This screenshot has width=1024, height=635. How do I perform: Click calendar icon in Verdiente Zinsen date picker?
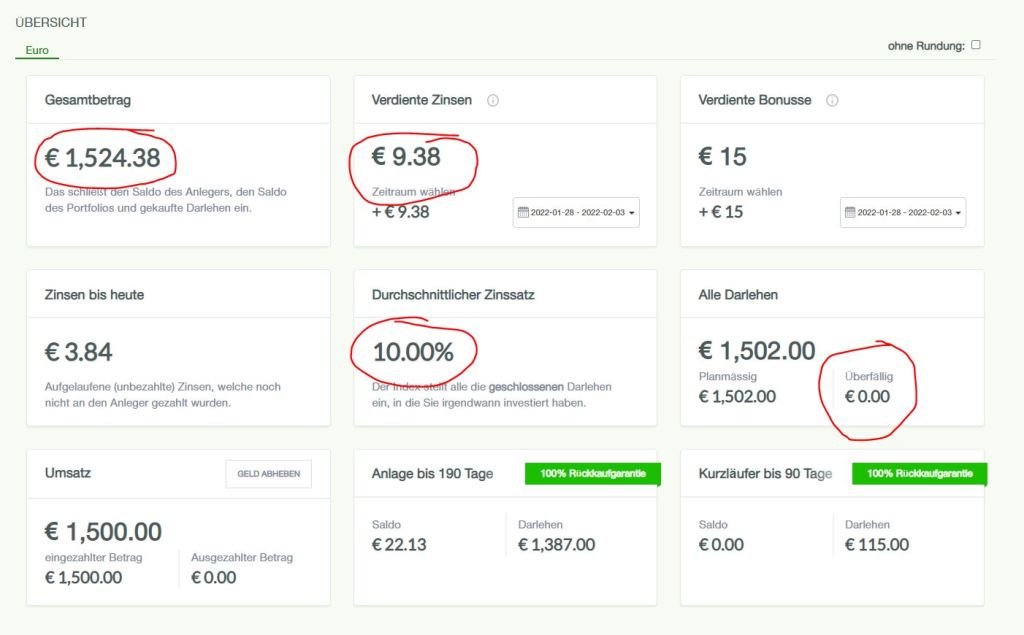coord(522,212)
